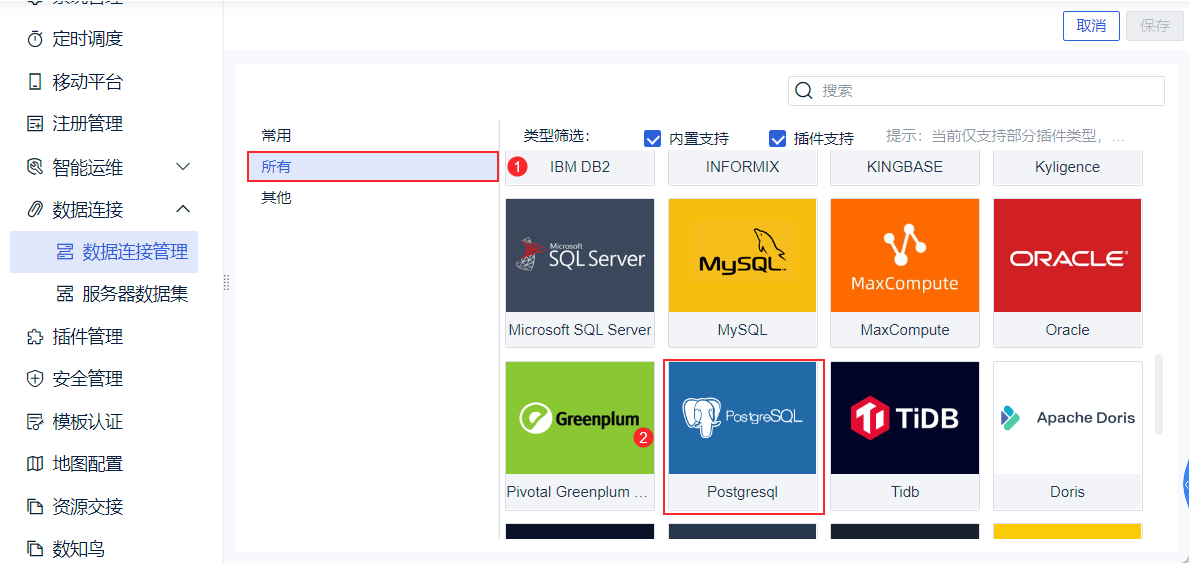The width and height of the screenshot is (1189, 563).
Task: Click the database list vertical scrollbar
Action: pos(1158,395)
